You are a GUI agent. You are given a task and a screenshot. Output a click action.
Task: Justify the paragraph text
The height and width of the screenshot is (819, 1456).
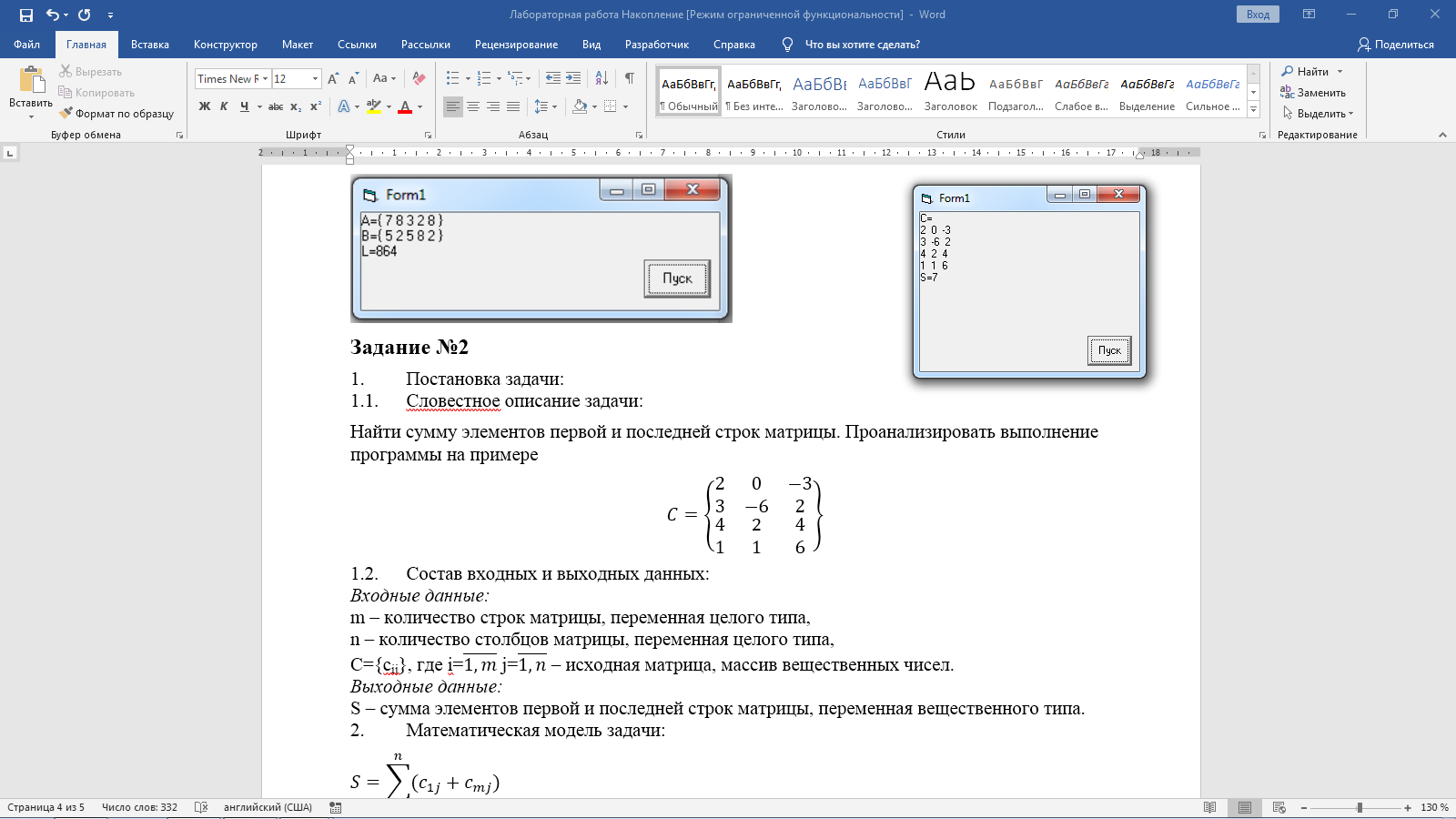[513, 106]
